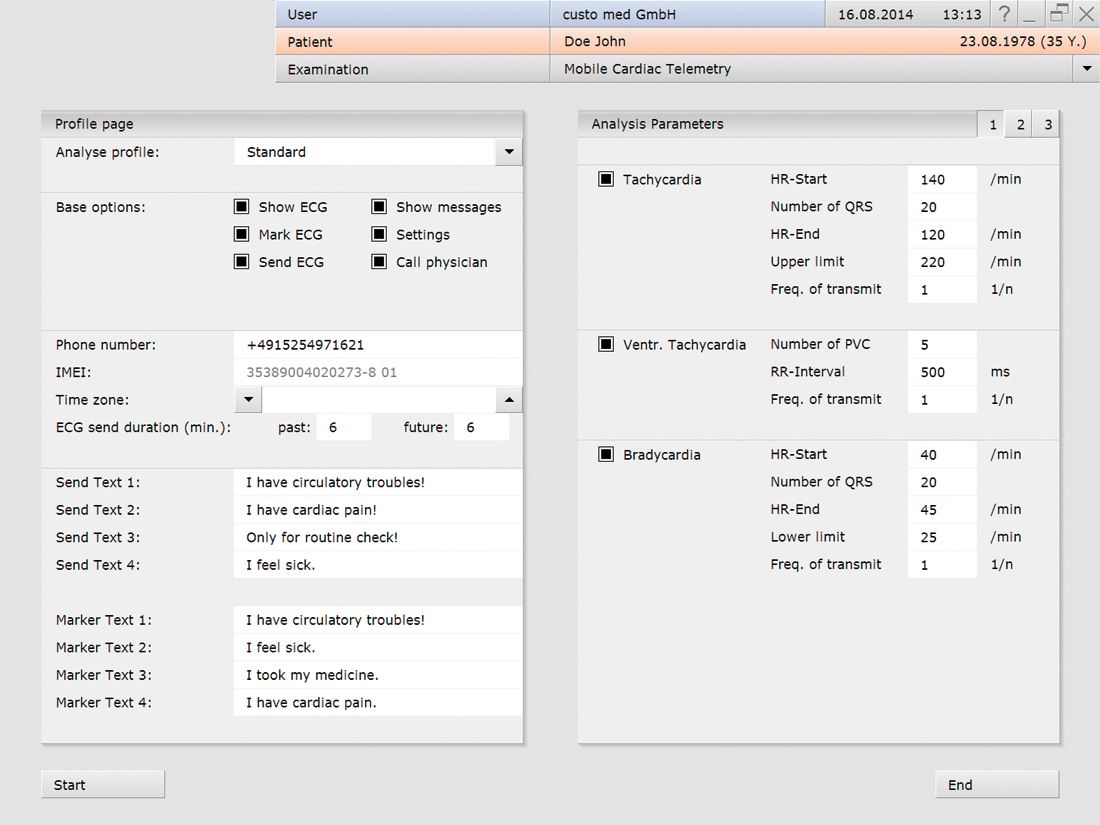Expand the Examination dropdown arrow
The image size is (1100, 825).
coord(1086,69)
